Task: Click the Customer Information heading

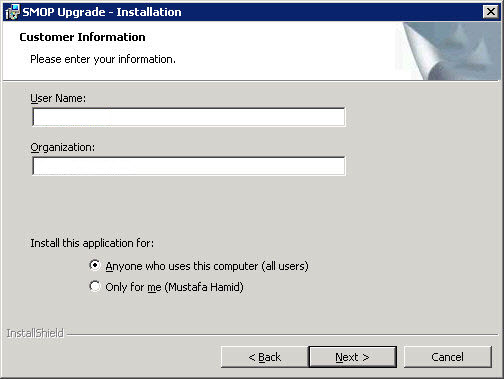Action: point(82,37)
